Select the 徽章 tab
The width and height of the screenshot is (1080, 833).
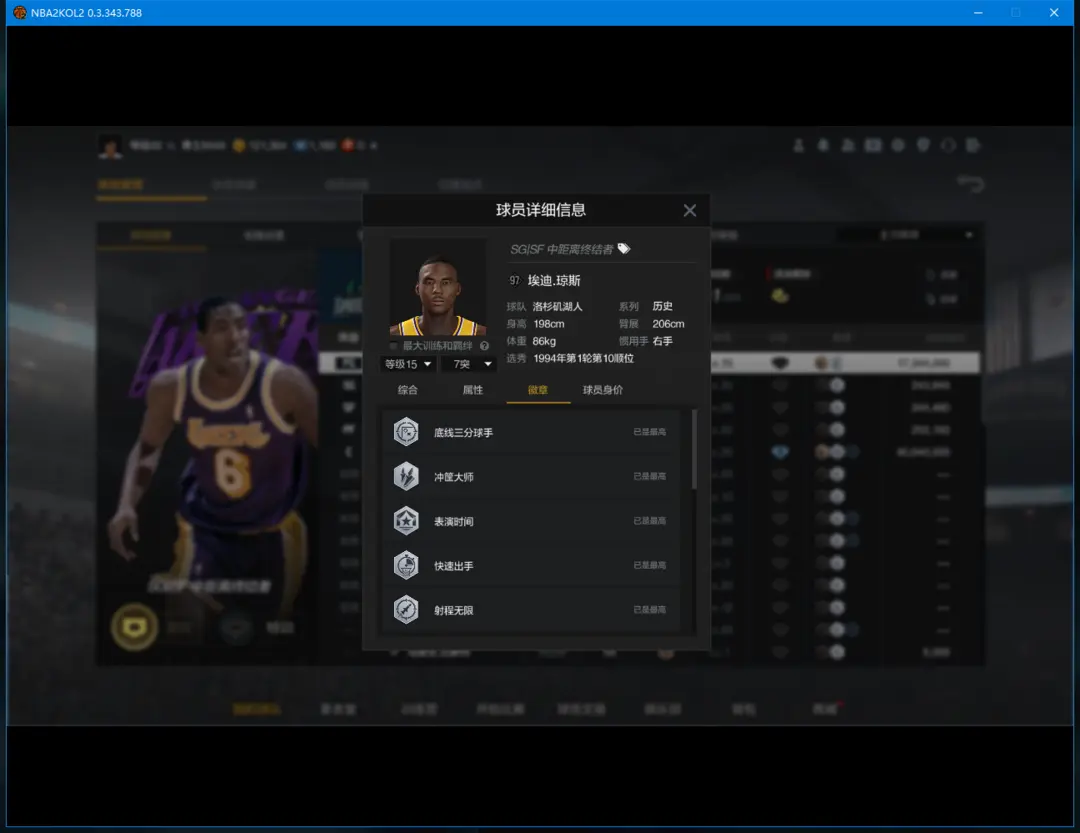point(538,390)
